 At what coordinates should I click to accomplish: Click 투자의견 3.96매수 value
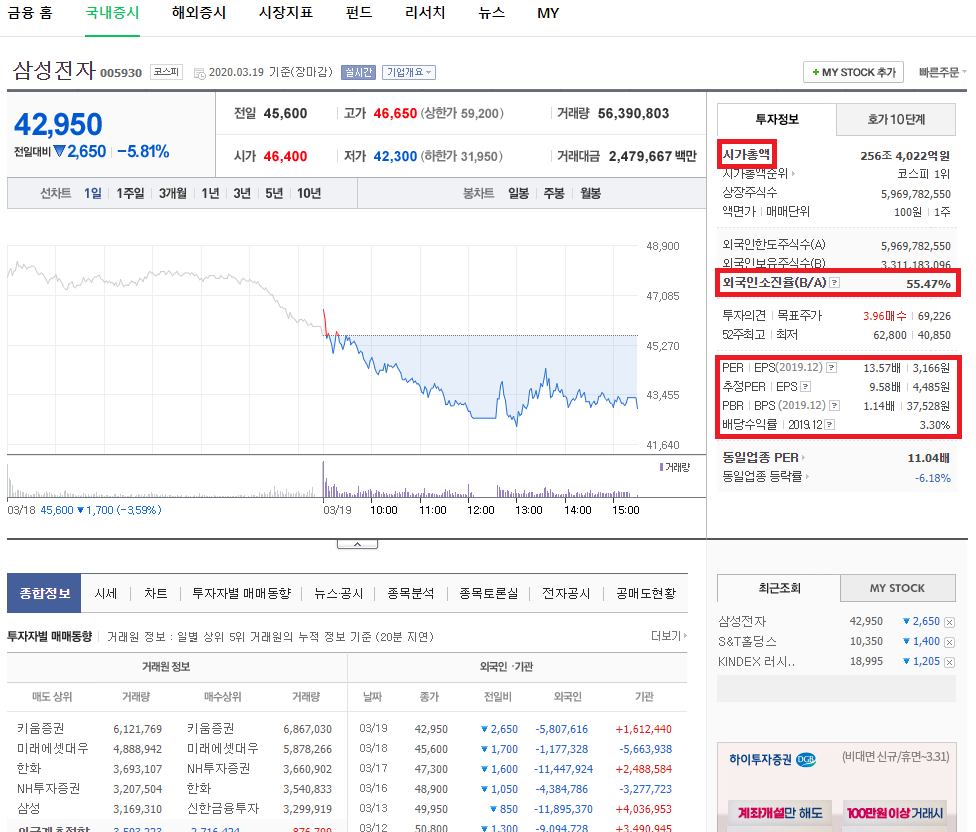(884, 316)
